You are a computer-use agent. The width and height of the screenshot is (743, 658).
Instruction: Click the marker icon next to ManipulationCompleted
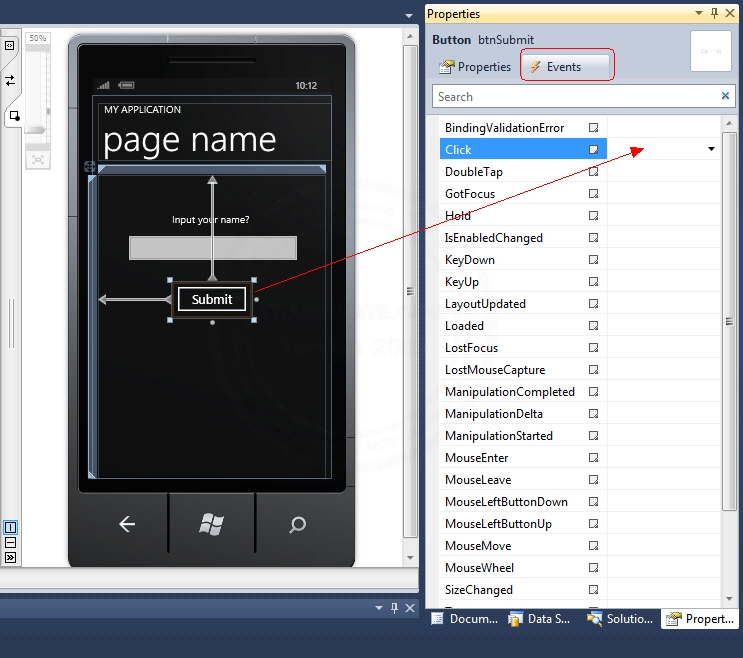click(593, 392)
